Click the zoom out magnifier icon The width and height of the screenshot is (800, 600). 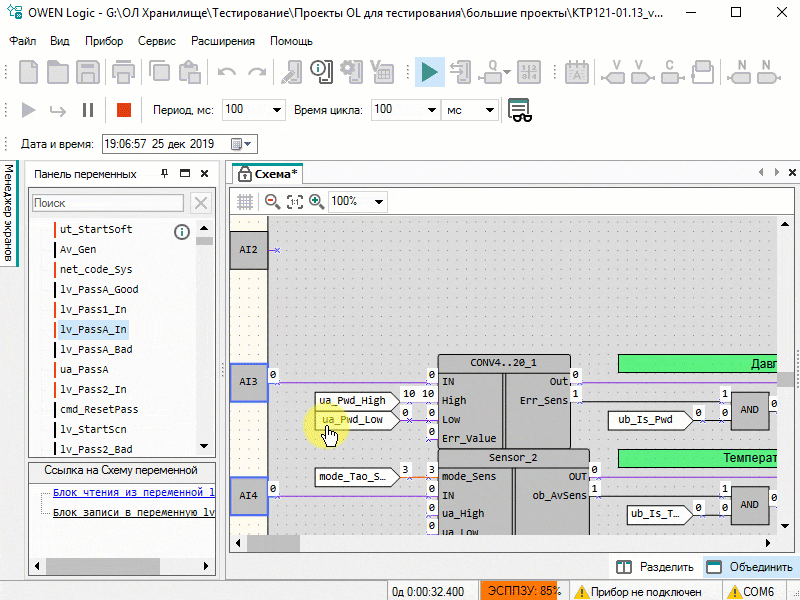pos(272,201)
